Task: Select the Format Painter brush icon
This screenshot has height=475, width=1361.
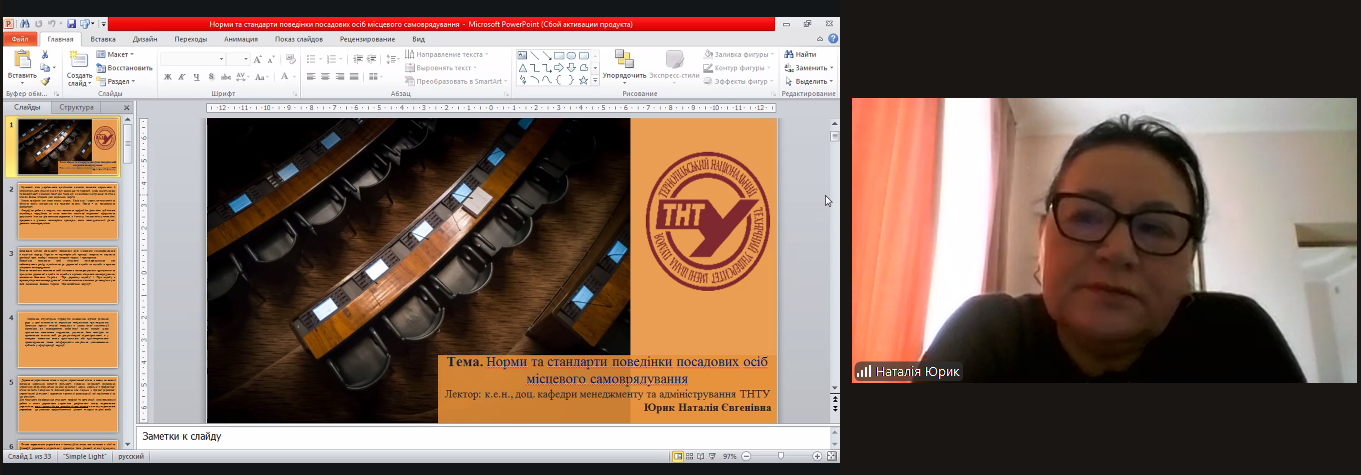Action: 45,82
